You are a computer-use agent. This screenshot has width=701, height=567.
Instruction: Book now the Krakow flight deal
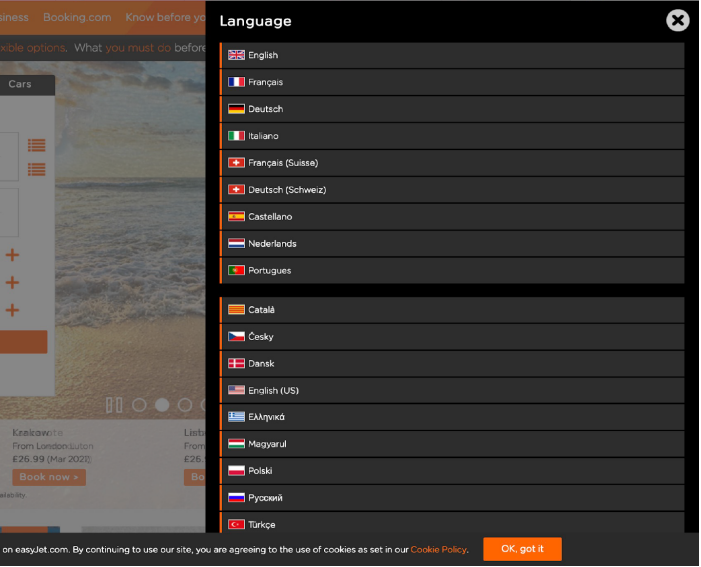49,477
